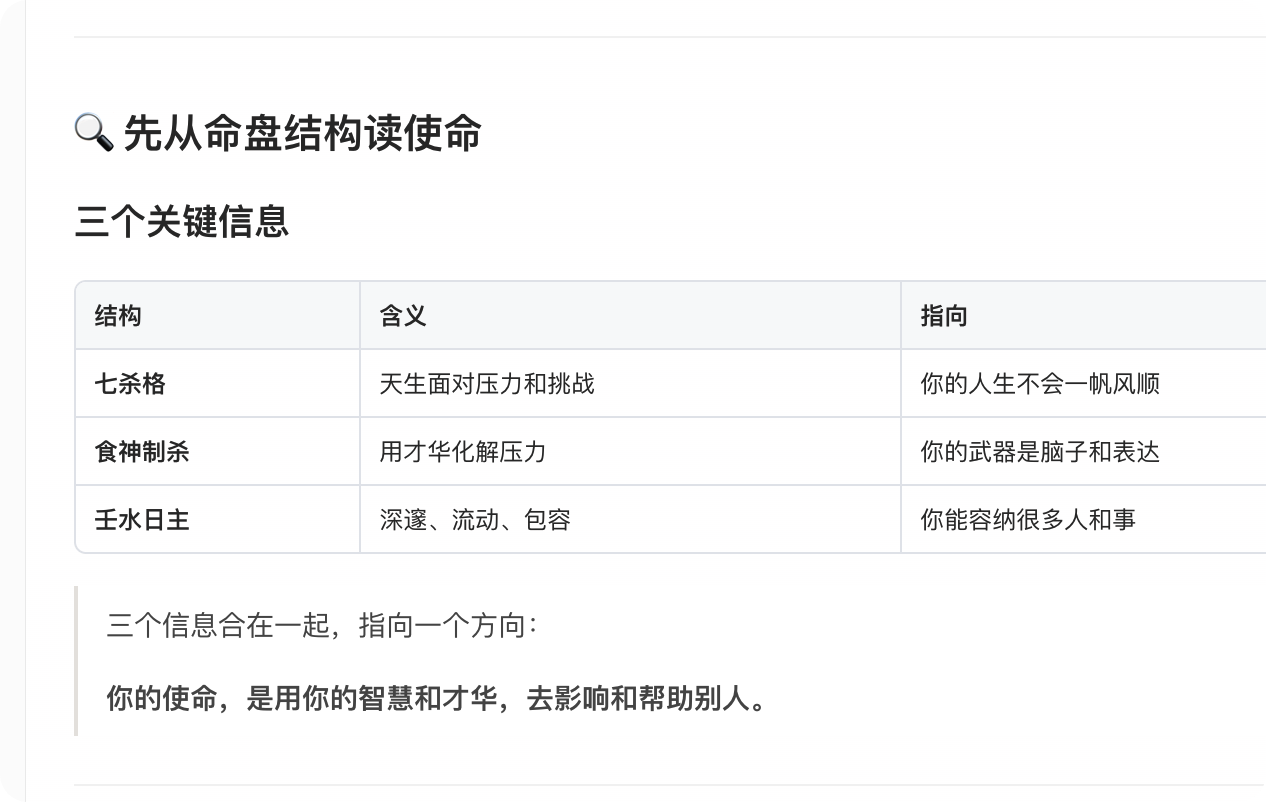Select the 指向 table column header
1266x802 pixels.
tap(944, 316)
